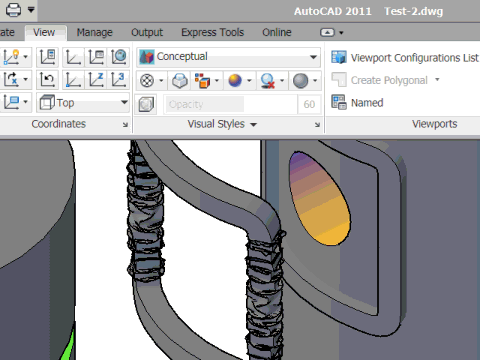Click the UCS Z-Axis Vector icon

pyautogui.click(x=96, y=80)
